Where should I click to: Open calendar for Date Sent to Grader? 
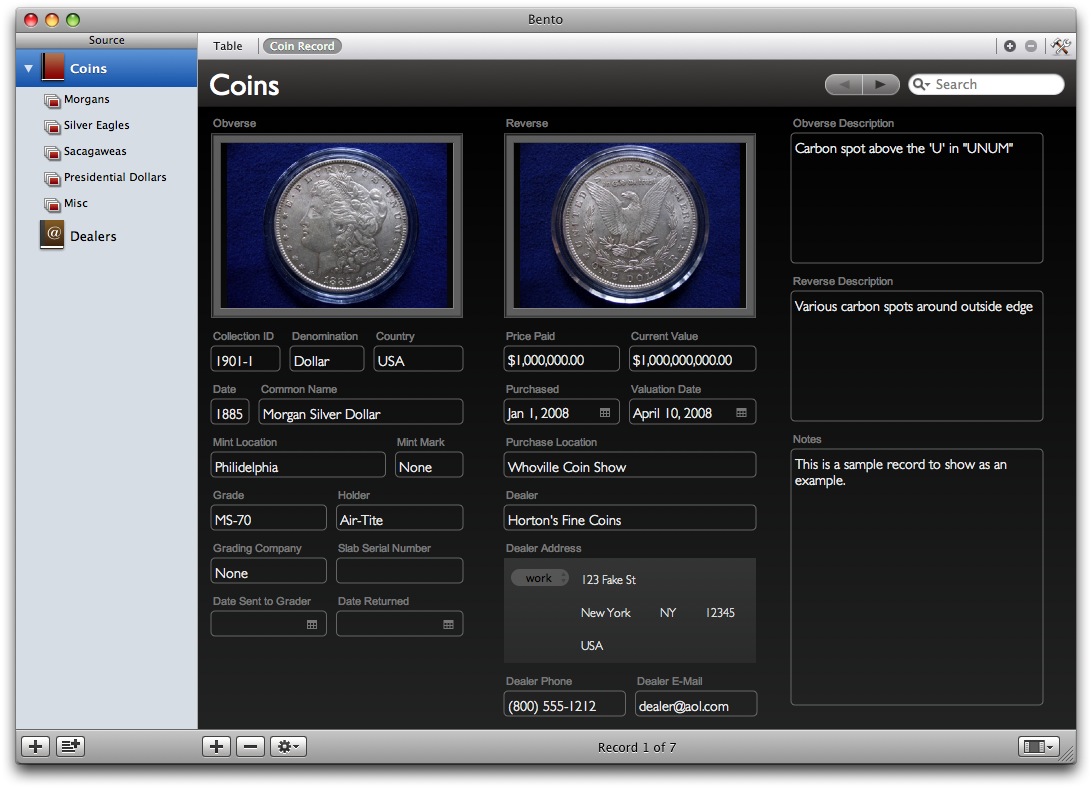pos(312,625)
